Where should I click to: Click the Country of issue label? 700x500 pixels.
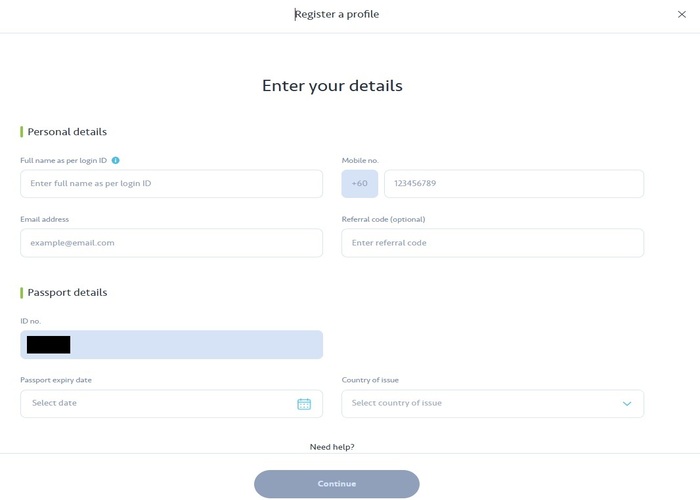[x=370, y=380]
